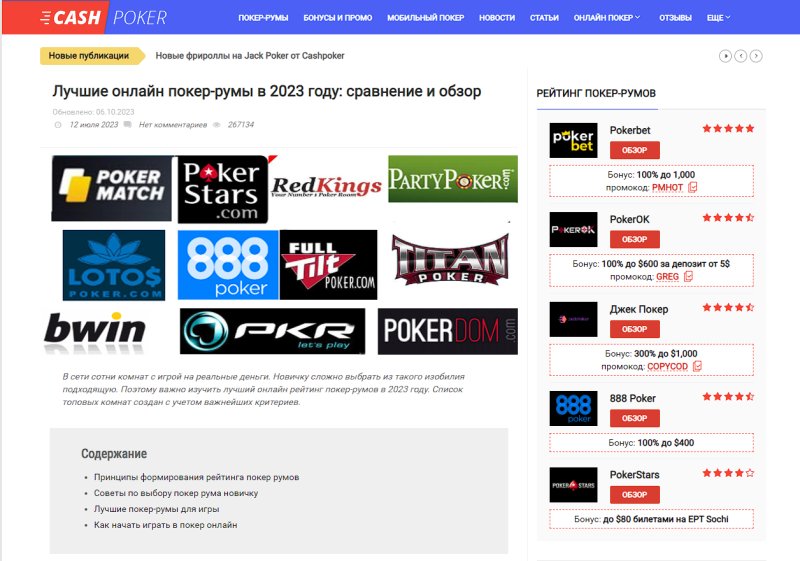Click ОБЗОР button for Джек Покер

tap(635, 329)
